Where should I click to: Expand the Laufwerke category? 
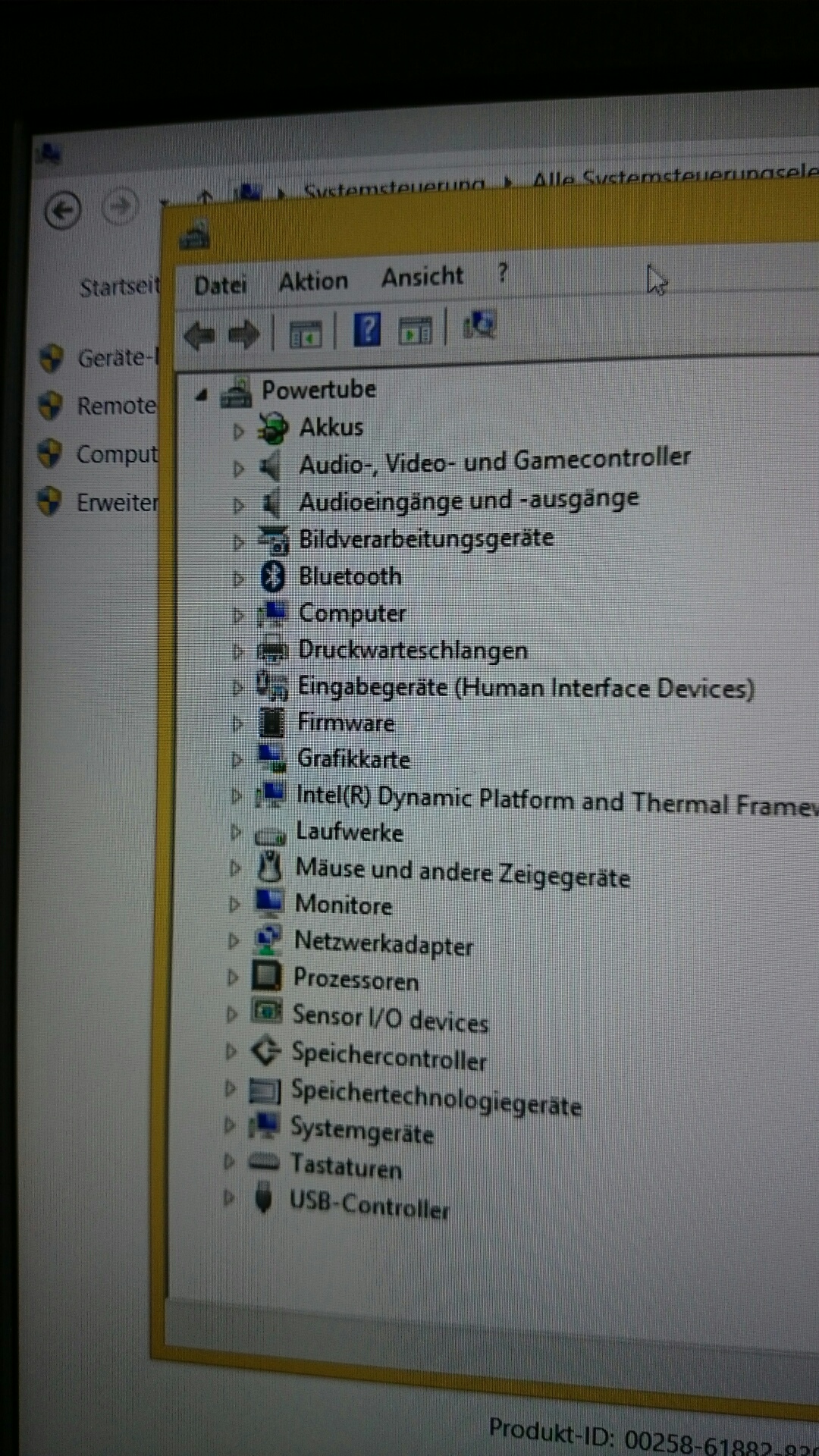click(236, 833)
